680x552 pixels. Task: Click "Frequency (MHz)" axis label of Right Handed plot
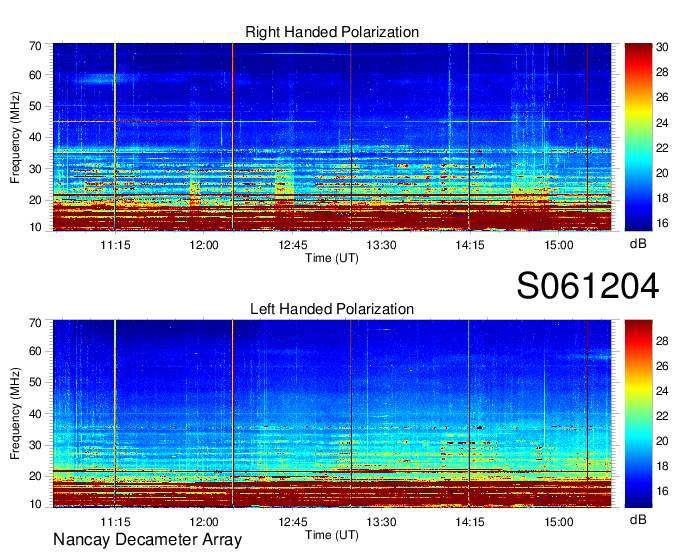(15, 137)
